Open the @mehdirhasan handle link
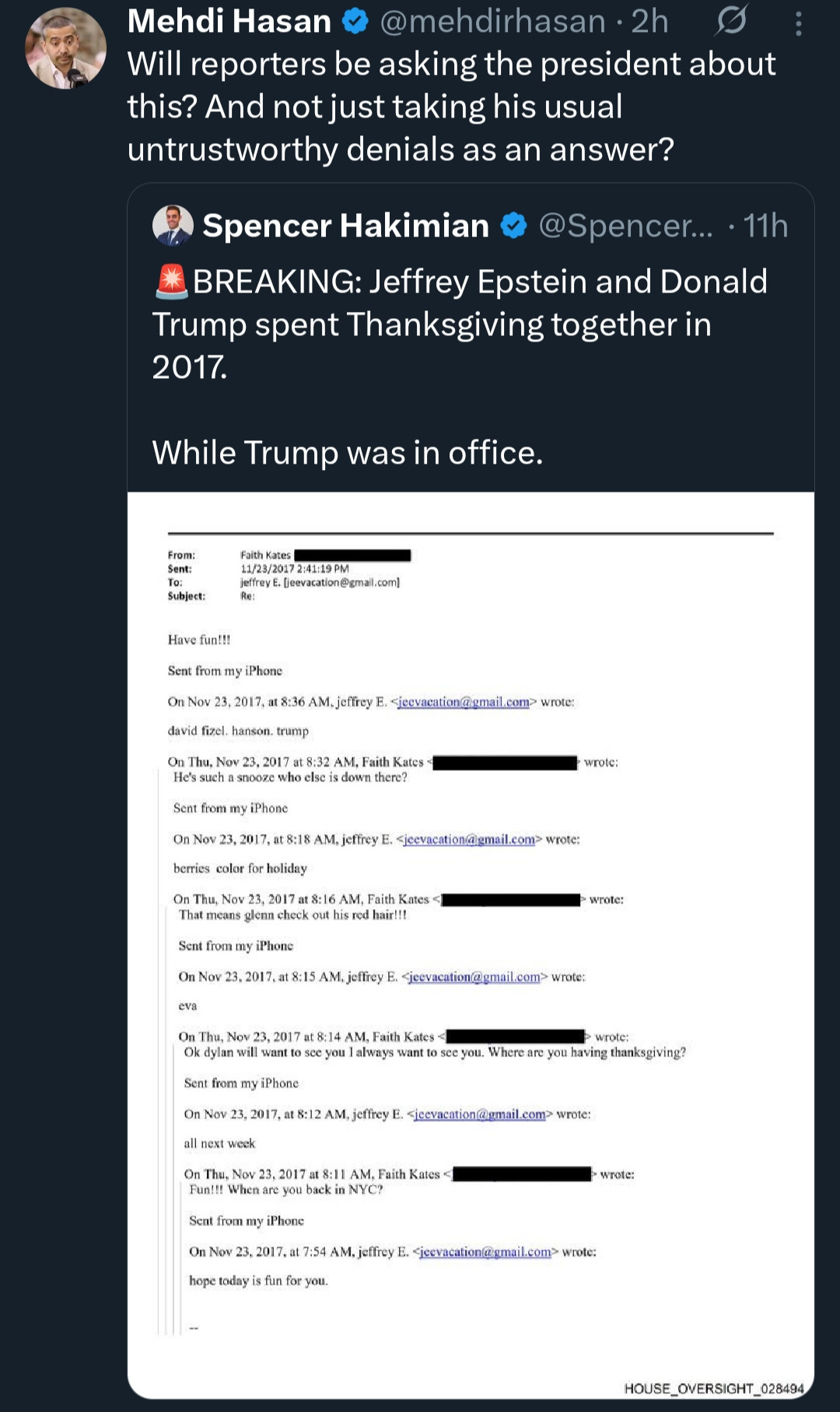The width and height of the screenshot is (840, 1412). [x=492, y=22]
